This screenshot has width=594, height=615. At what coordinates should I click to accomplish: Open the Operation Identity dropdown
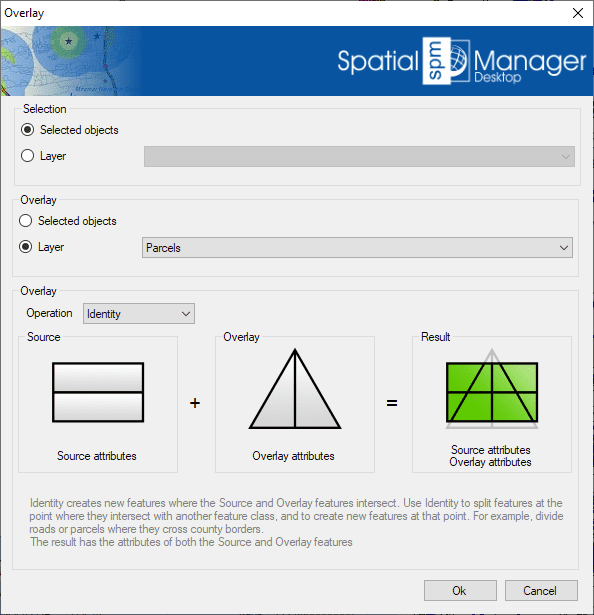138,313
